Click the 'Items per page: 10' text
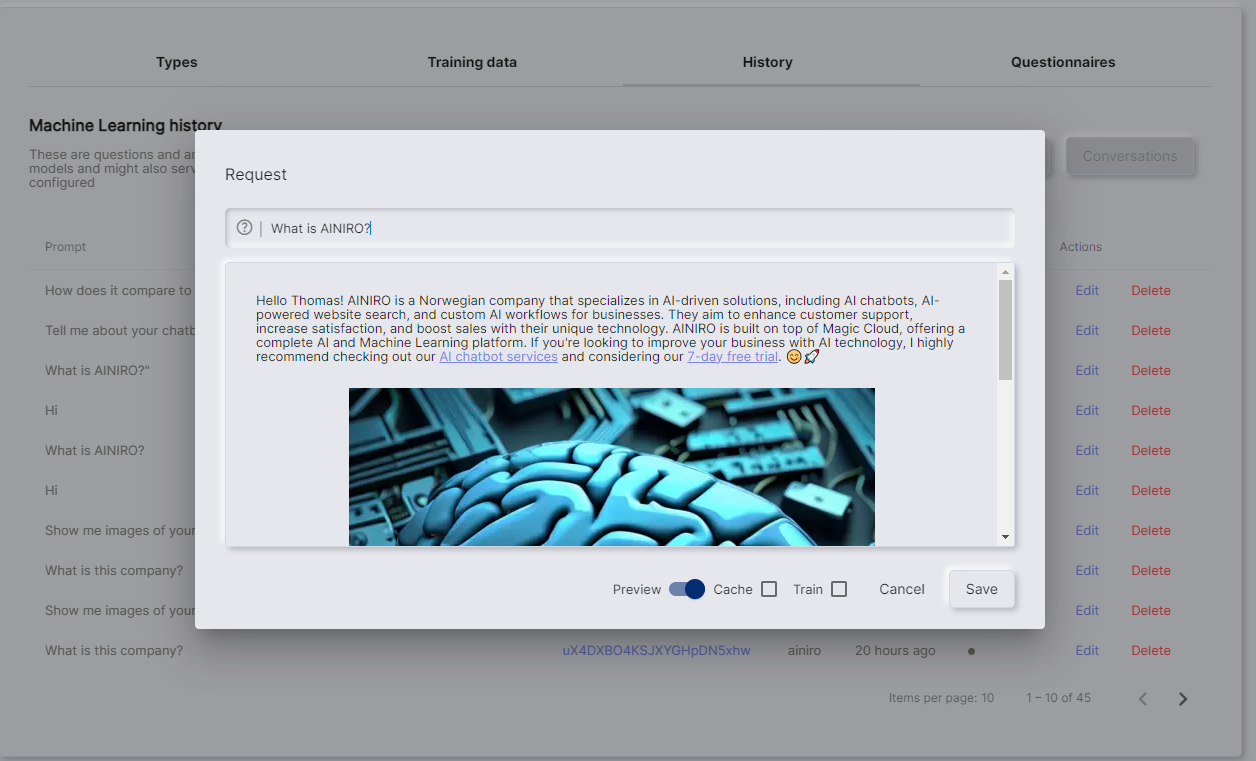This screenshot has height=761, width=1256. 941,698
